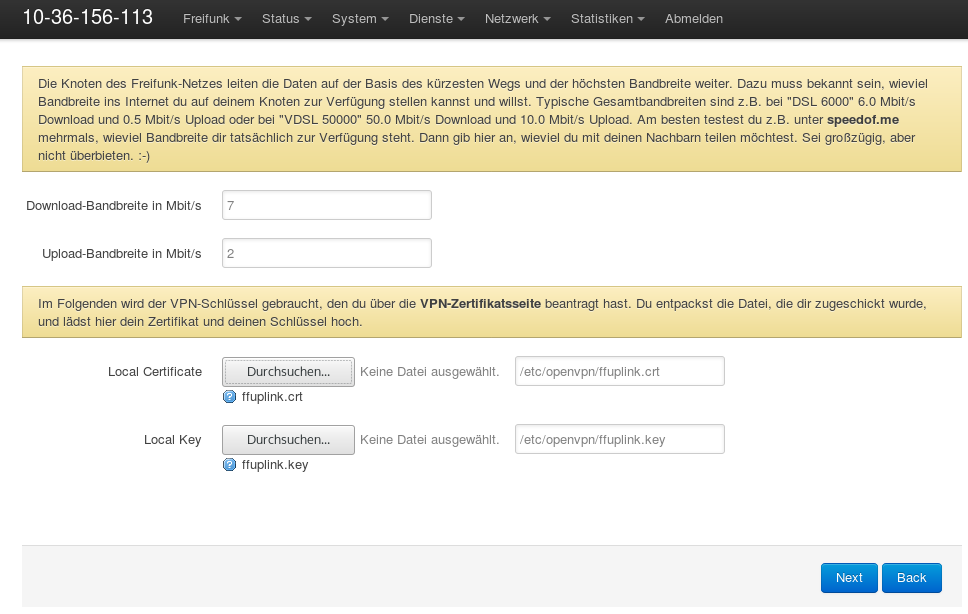Click the /etc/openvpn/ffuplink.key path field
The width and height of the screenshot is (968, 614).
tap(619, 440)
